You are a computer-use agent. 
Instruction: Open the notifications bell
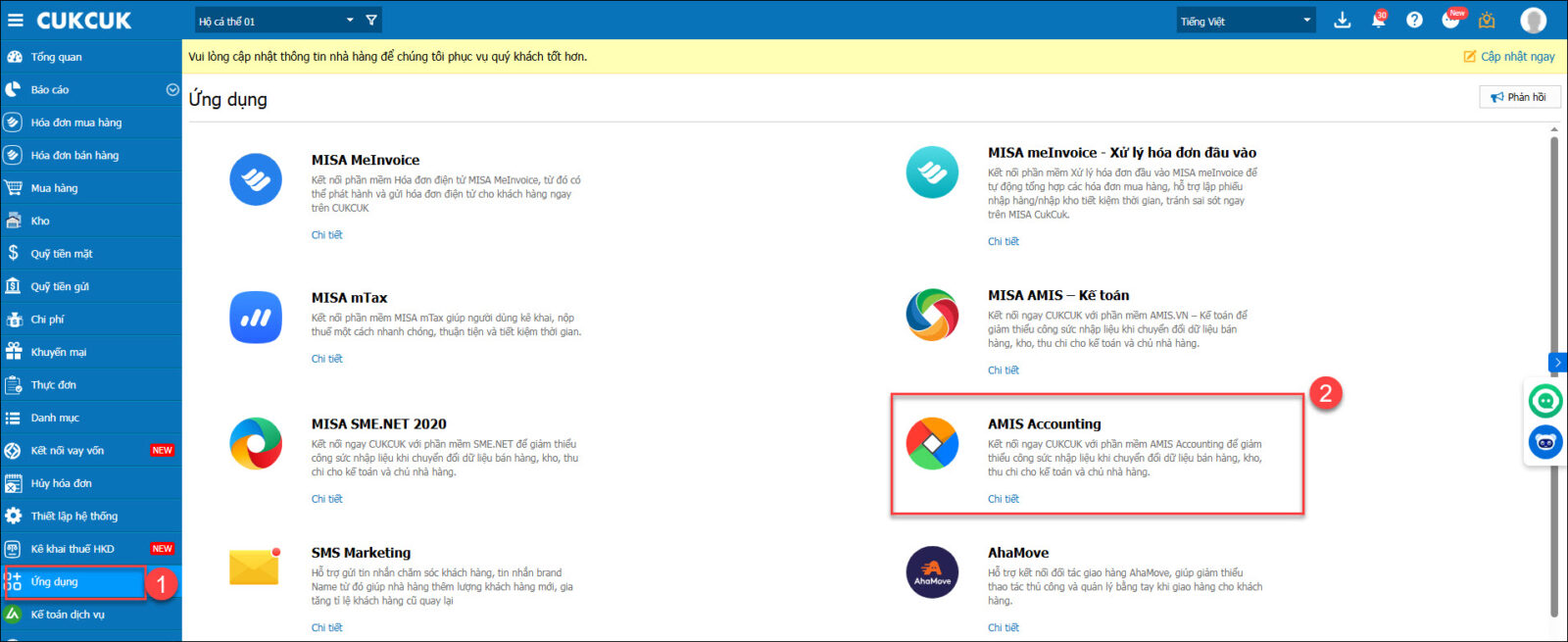(1378, 21)
